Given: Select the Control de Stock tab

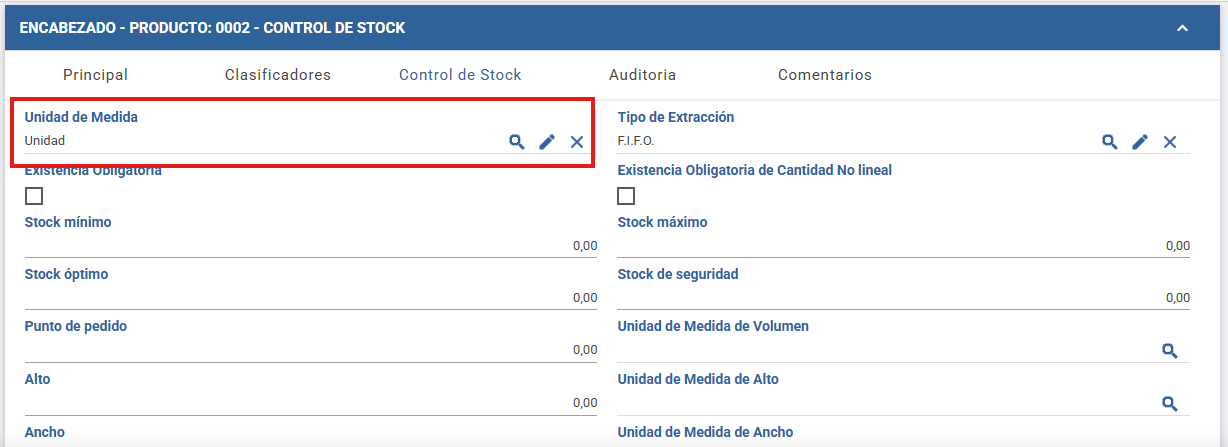Looking at the screenshot, I should pos(460,75).
